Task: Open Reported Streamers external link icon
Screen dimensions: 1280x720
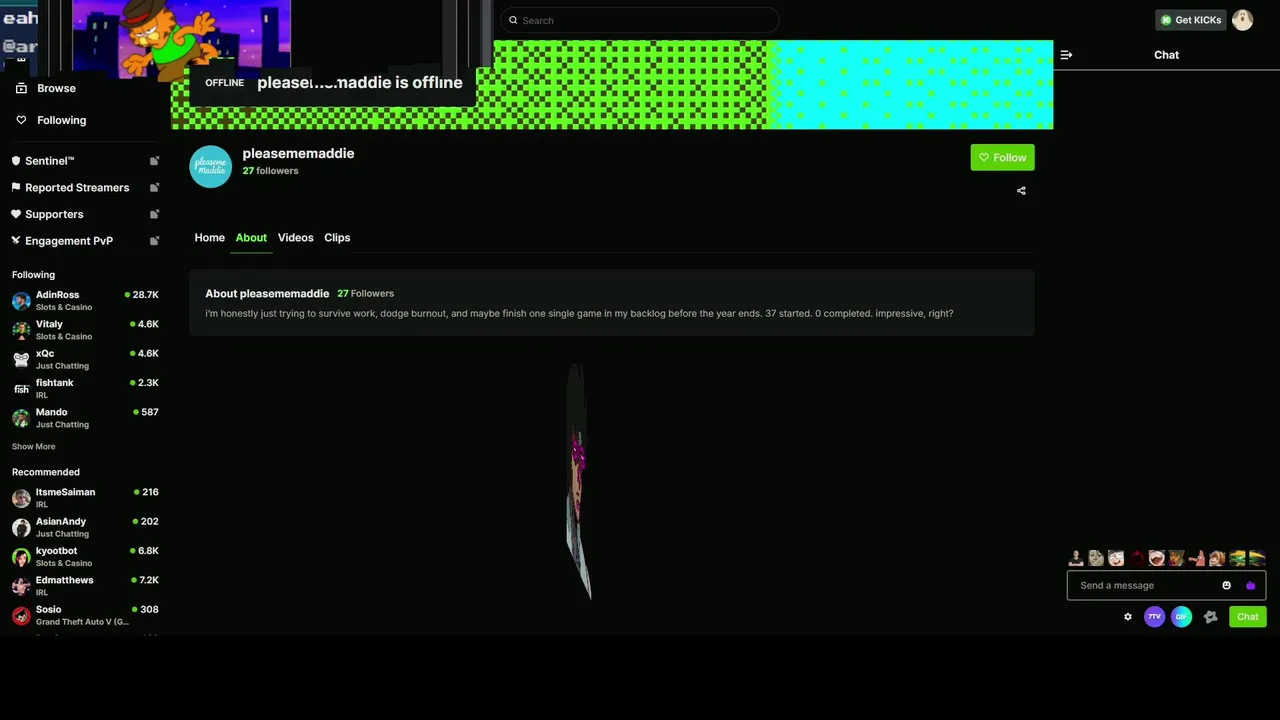Action: [154, 187]
